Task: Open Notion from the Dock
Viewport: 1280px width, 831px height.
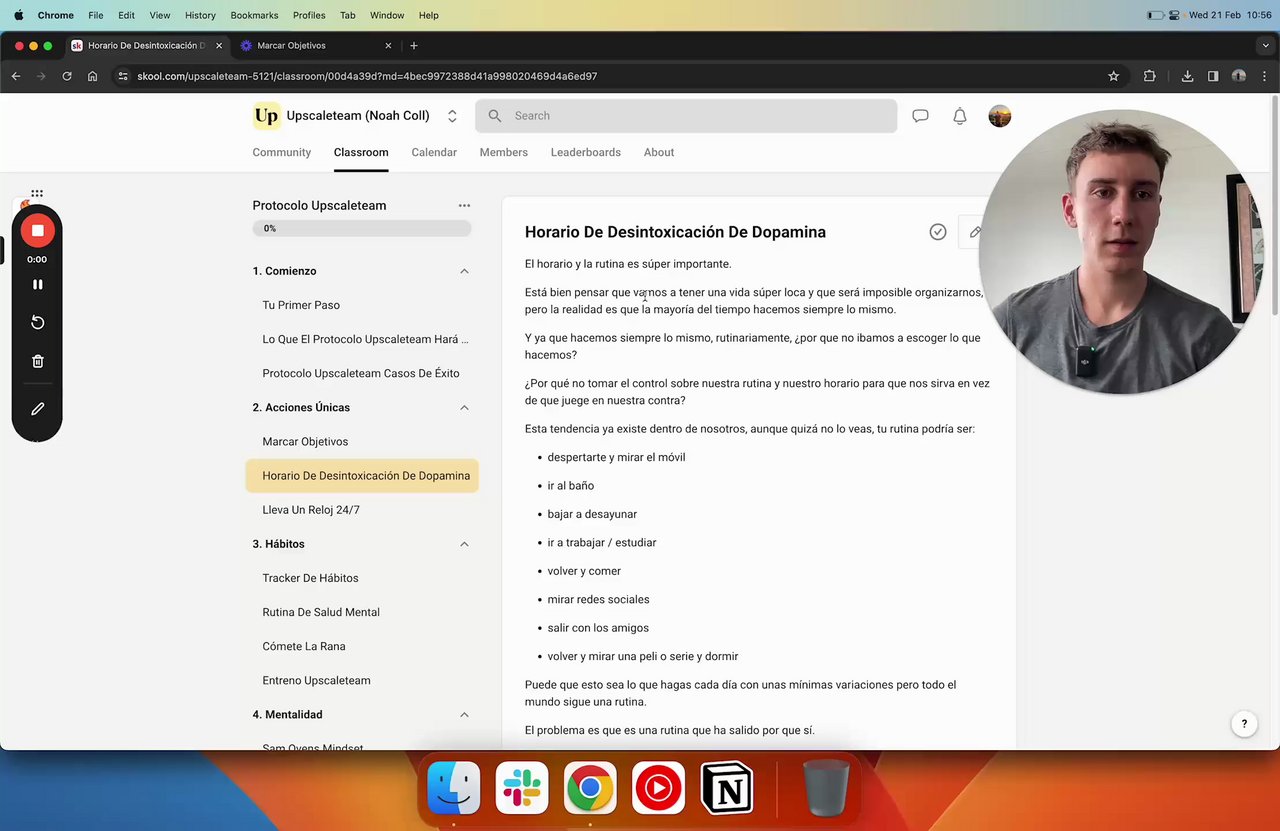Action: click(x=726, y=788)
